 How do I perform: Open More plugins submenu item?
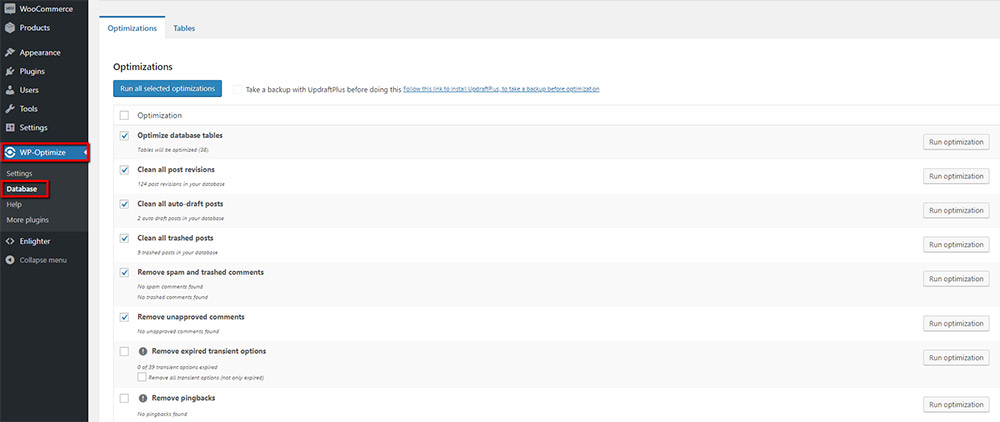tap(27, 220)
